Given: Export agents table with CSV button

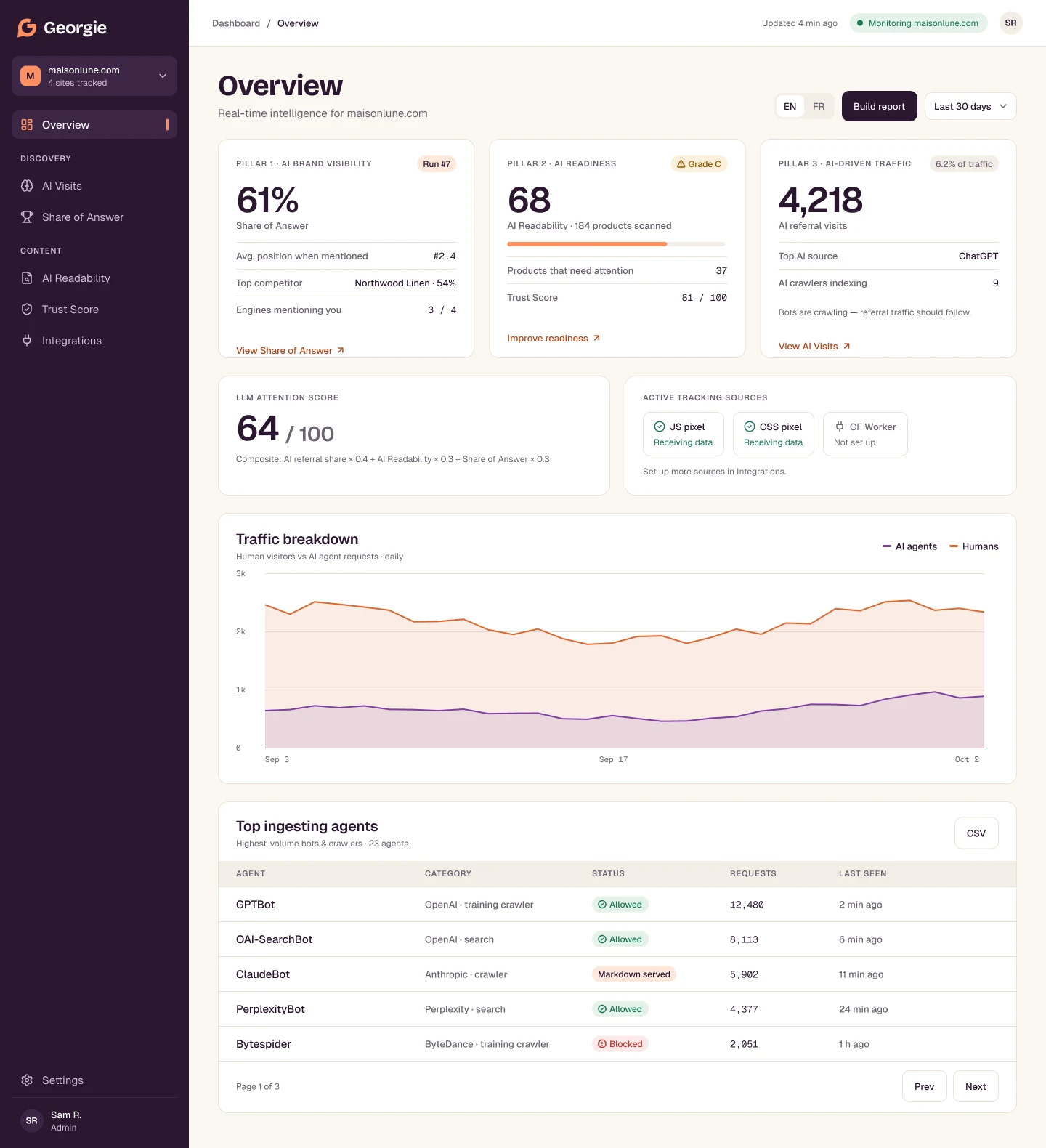Looking at the screenshot, I should click(976, 833).
